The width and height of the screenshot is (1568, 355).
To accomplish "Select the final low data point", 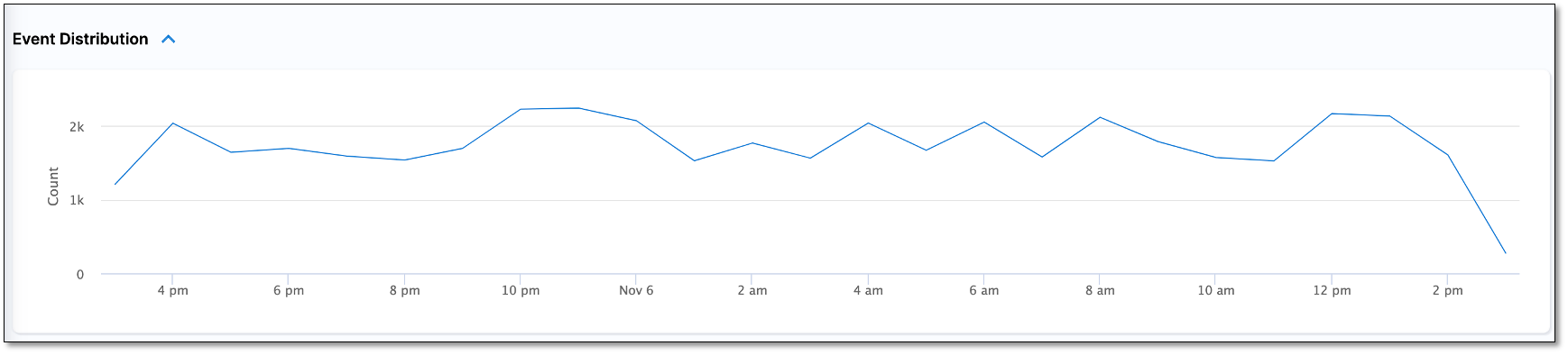I will [1505, 253].
